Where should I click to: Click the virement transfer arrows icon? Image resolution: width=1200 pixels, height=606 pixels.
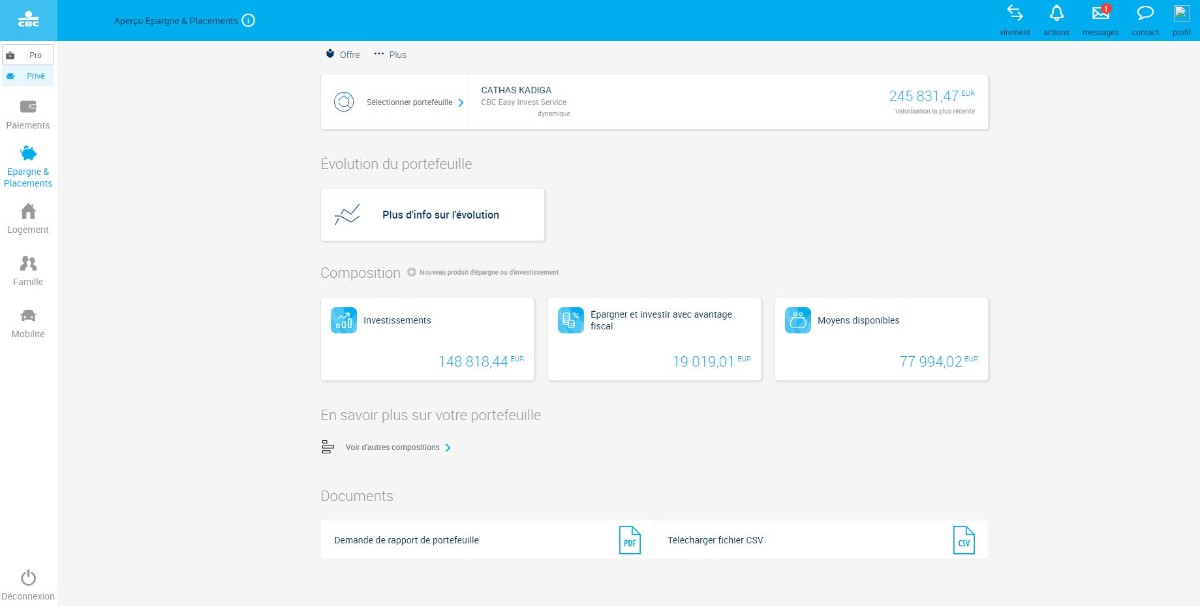pyautogui.click(x=1014, y=14)
